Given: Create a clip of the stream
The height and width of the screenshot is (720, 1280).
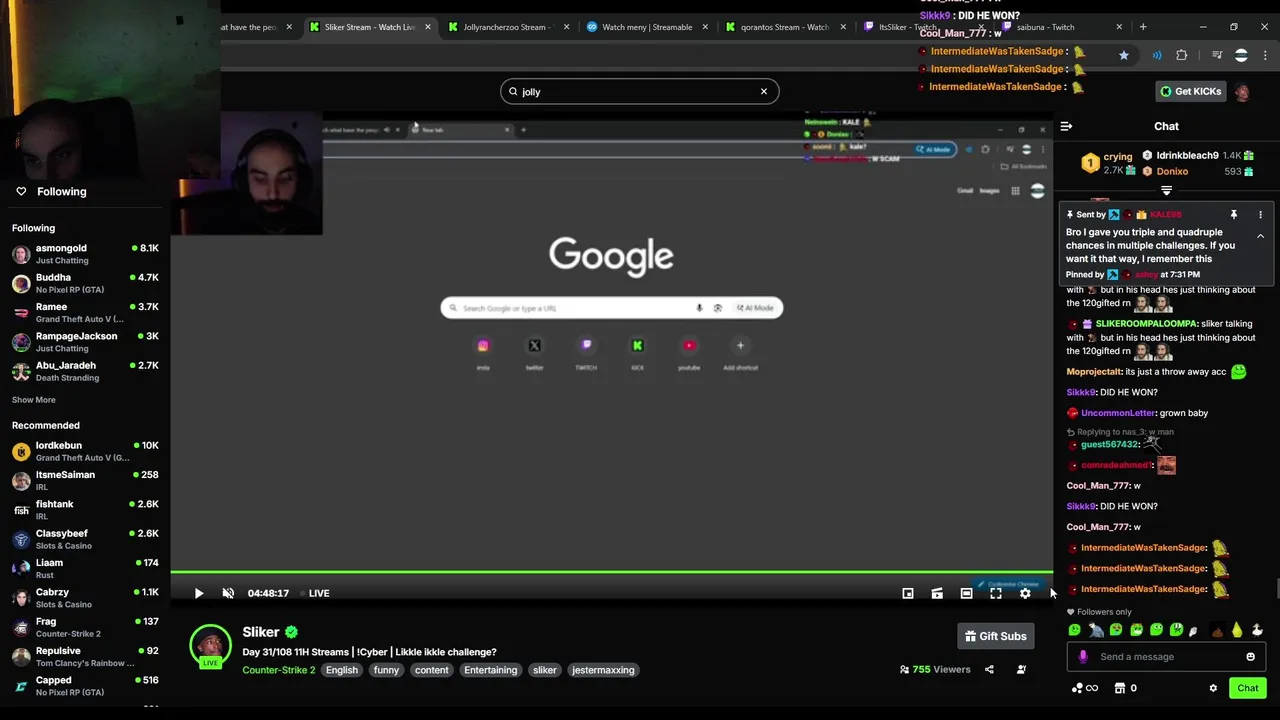Looking at the screenshot, I should (937, 593).
